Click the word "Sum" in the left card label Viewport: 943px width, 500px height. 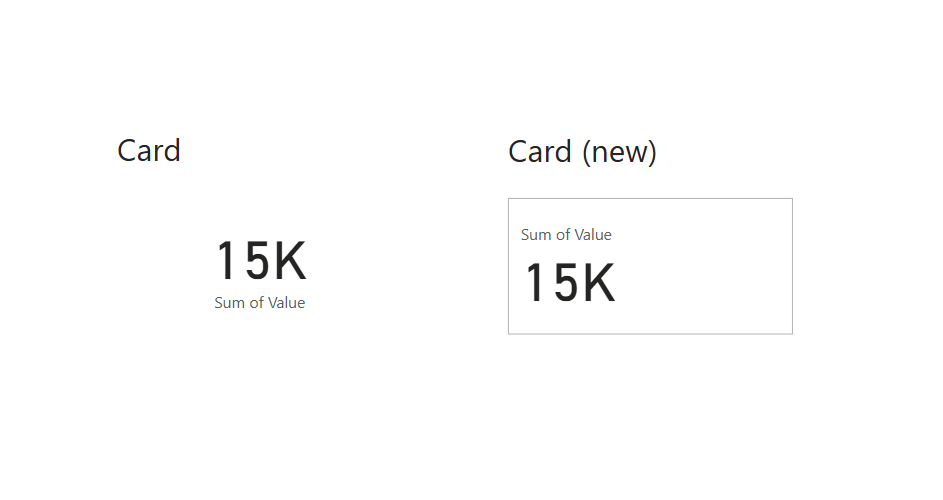point(229,303)
